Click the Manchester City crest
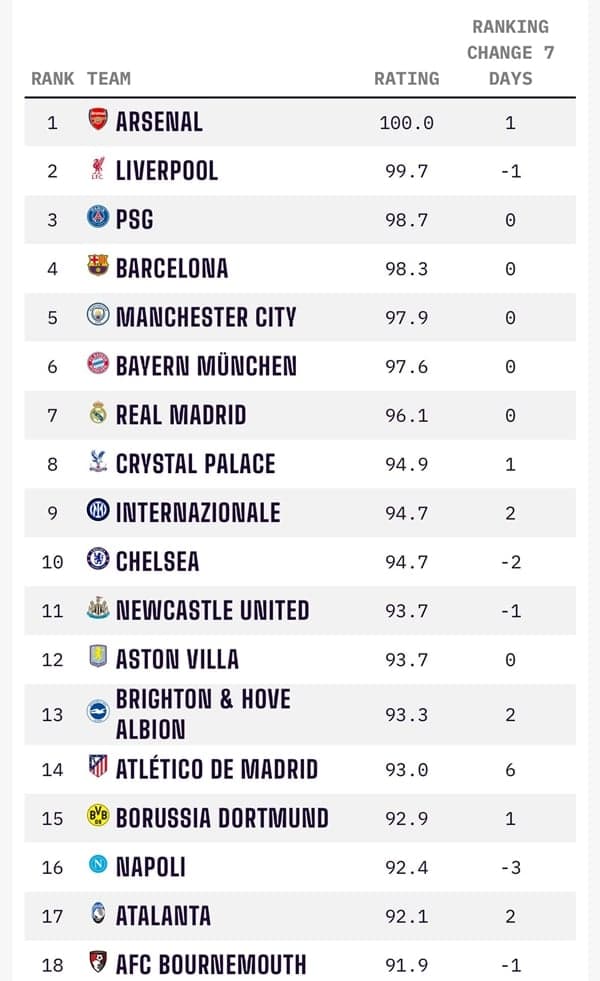The height and width of the screenshot is (981, 600). 97,316
